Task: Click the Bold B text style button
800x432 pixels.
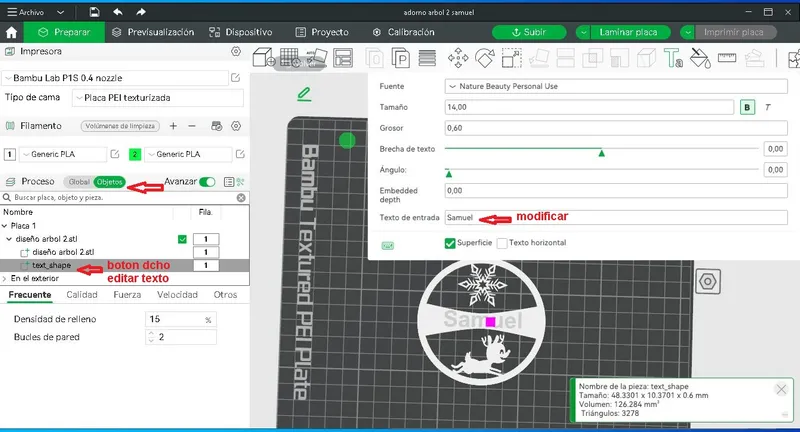Action: tap(747, 107)
